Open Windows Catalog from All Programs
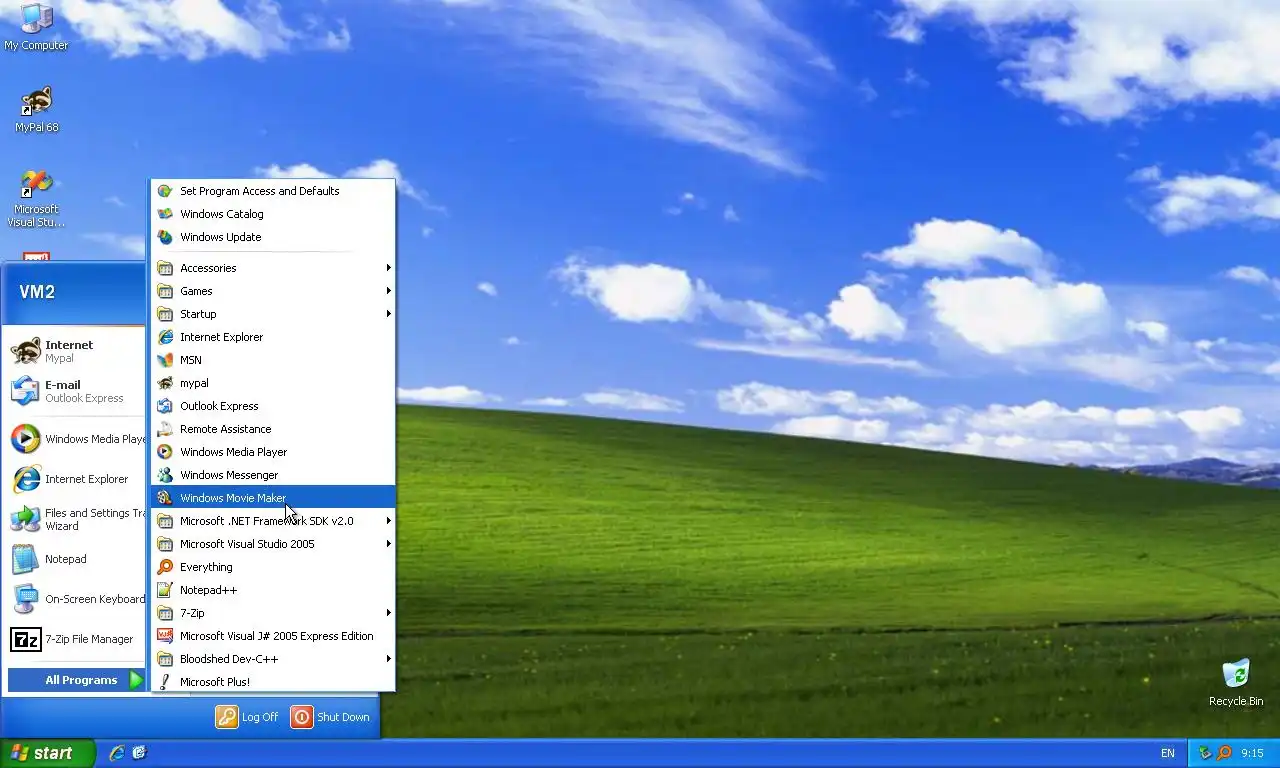 pos(273,214)
